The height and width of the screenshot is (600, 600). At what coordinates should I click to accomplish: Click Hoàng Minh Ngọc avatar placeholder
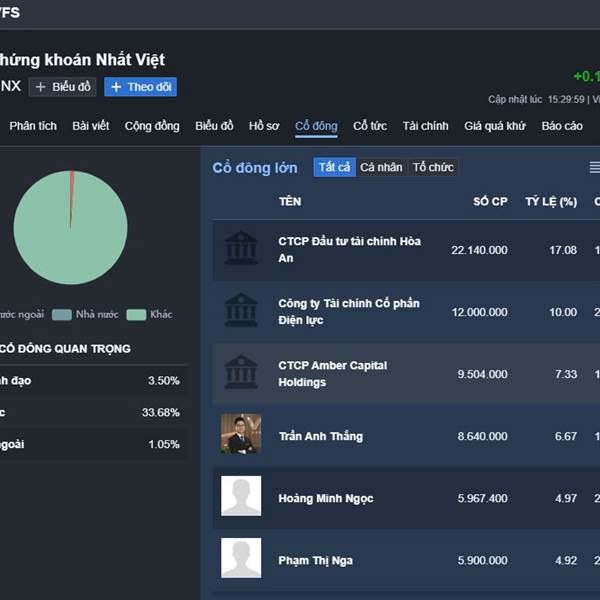point(241,496)
